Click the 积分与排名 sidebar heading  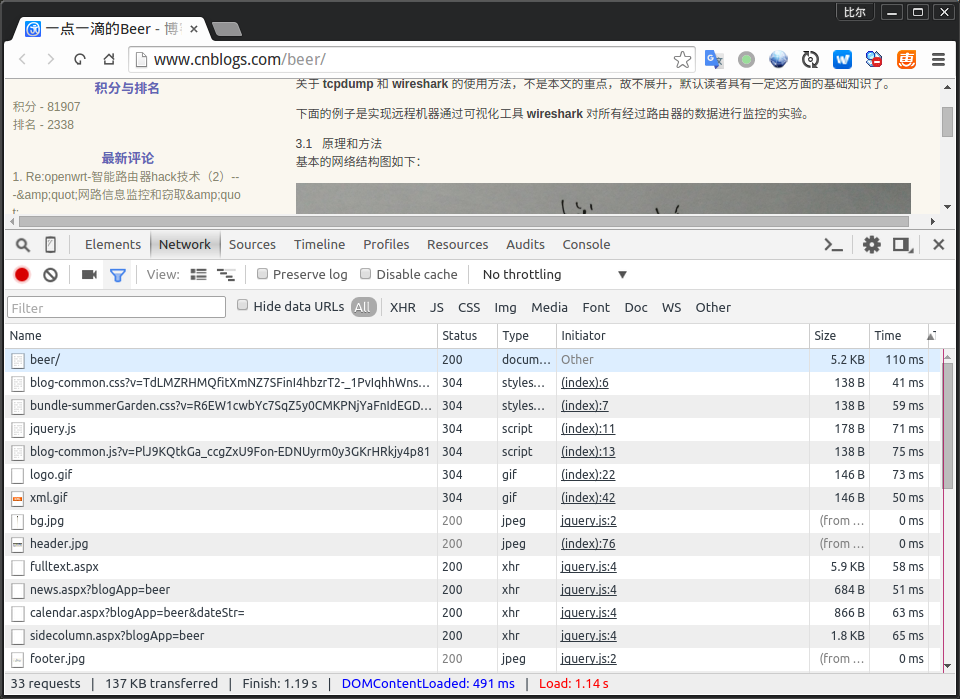[x=127, y=88]
